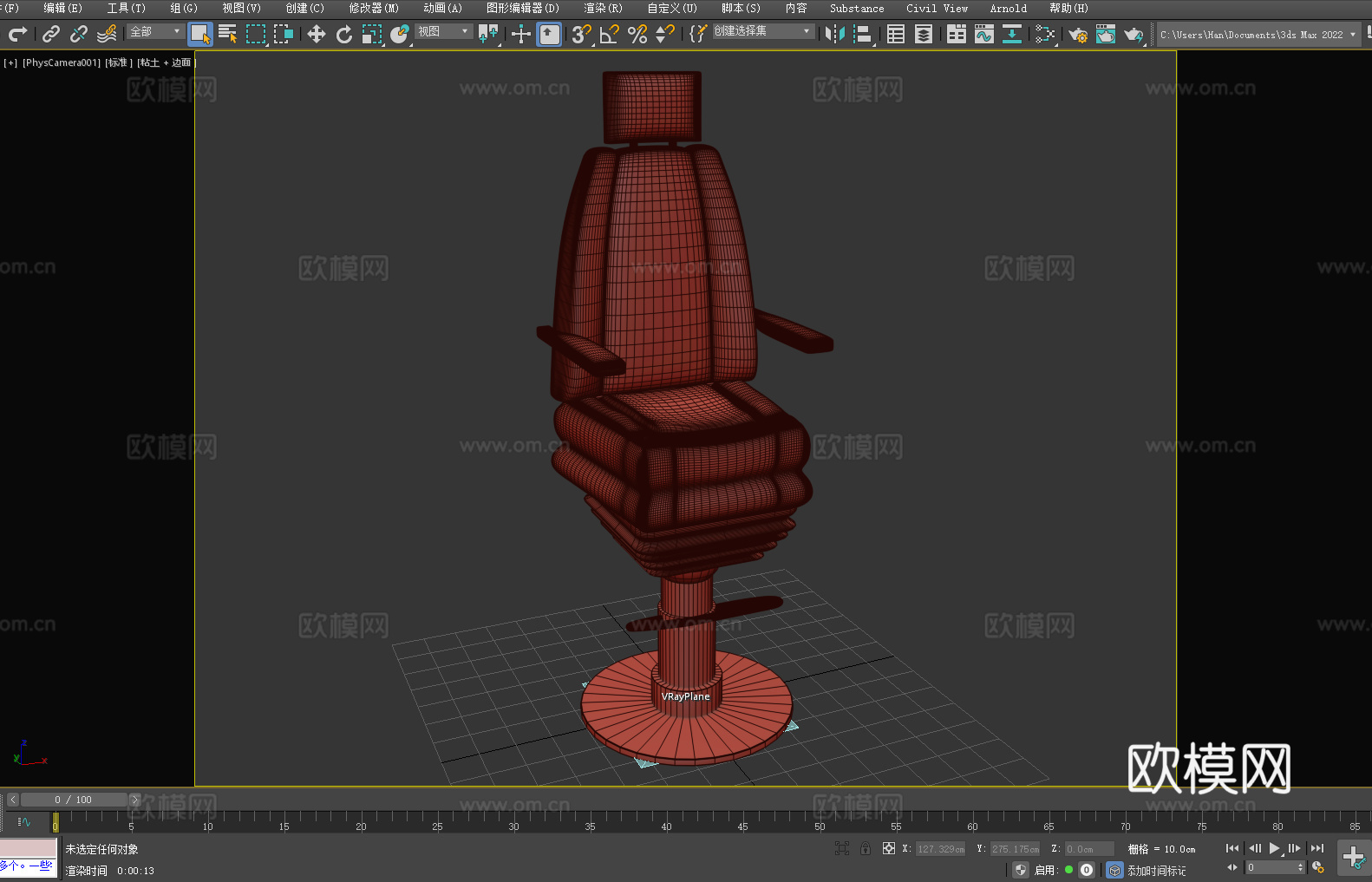Toggle Spinner Snap
This screenshot has width=1372, height=882.
pyautogui.click(x=665, y=34)
